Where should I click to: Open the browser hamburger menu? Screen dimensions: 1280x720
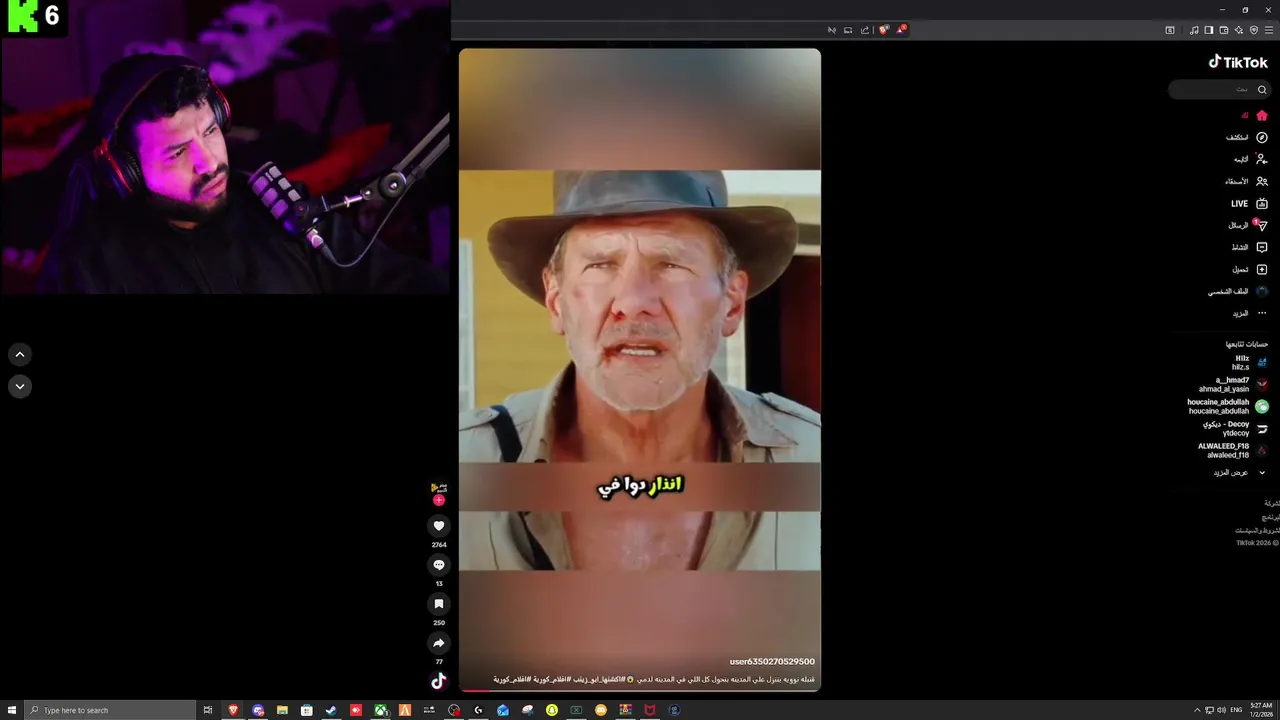[x=1269, y=30]
